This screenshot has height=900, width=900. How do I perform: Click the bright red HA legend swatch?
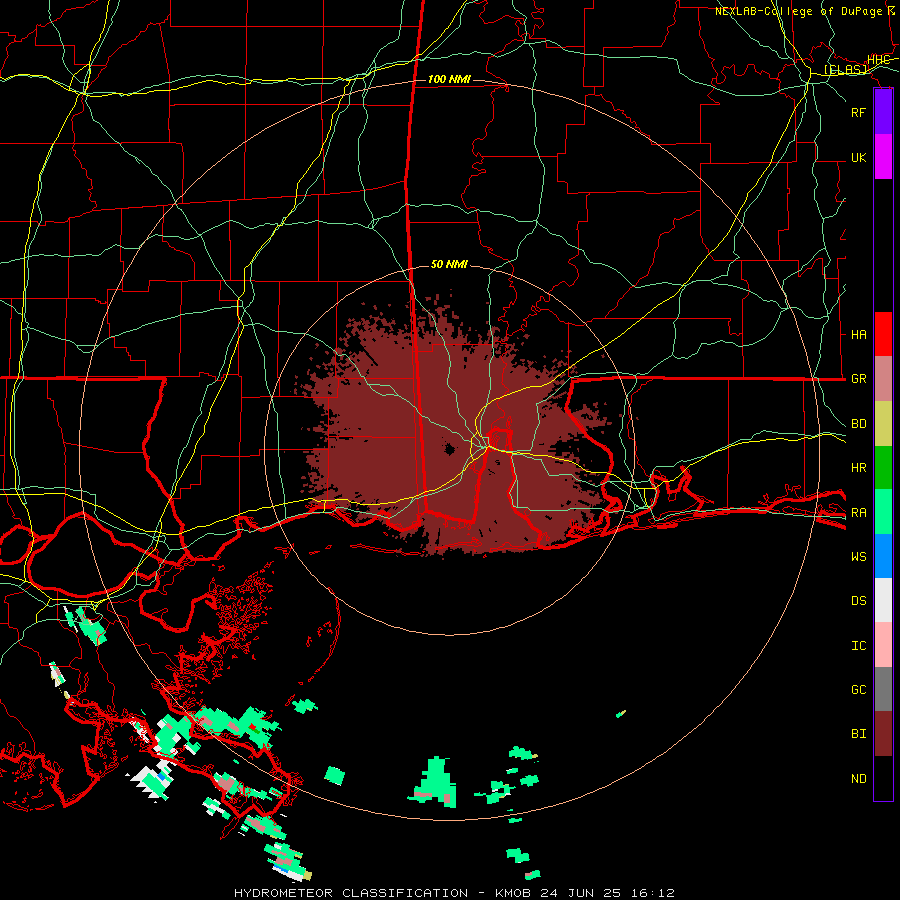pyautogui.click(x=883, y=334)
